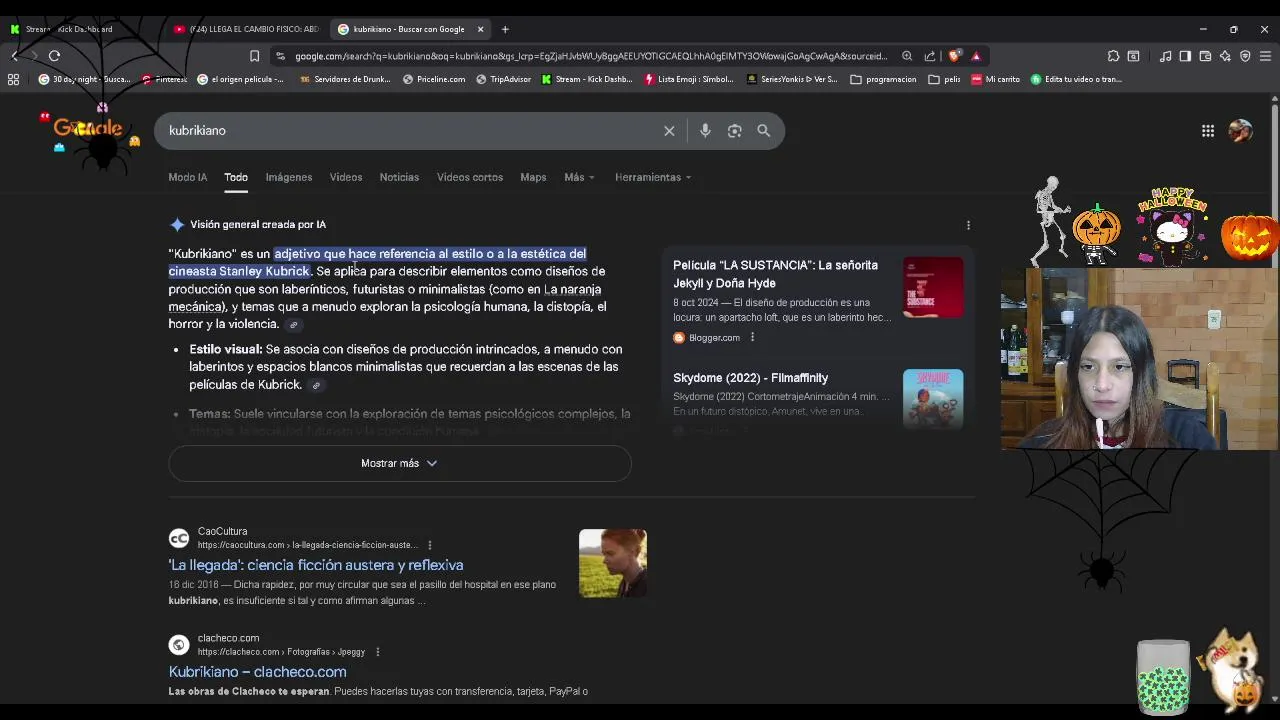Open Priceline.com bookmark

(x=434, y=79)
